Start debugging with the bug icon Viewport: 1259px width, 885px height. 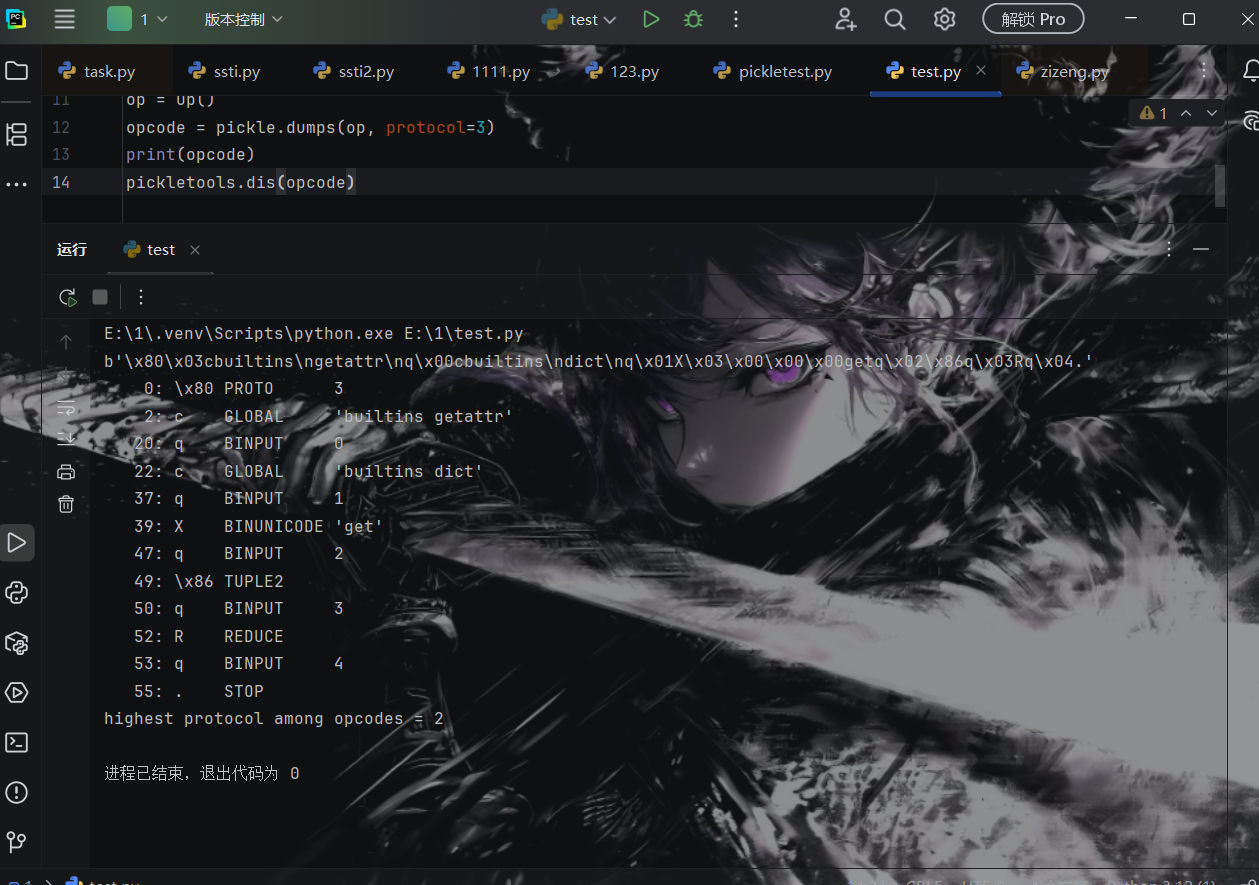(x=693, y=19)
